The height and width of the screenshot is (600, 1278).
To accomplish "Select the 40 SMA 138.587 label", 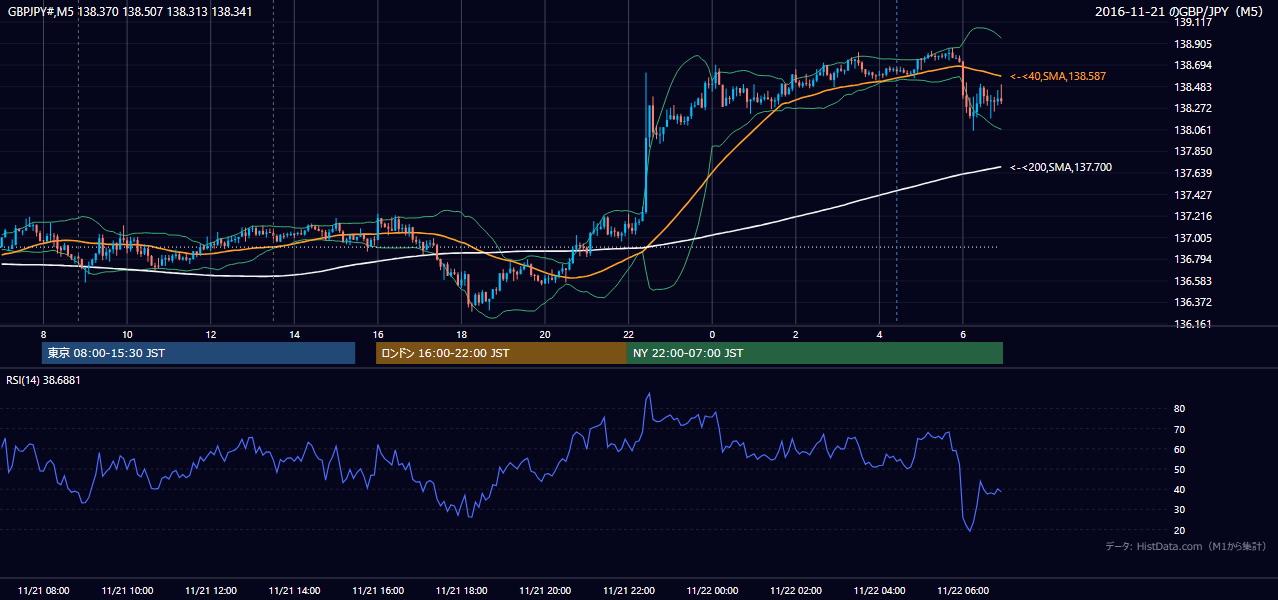I will (1058, 76).
